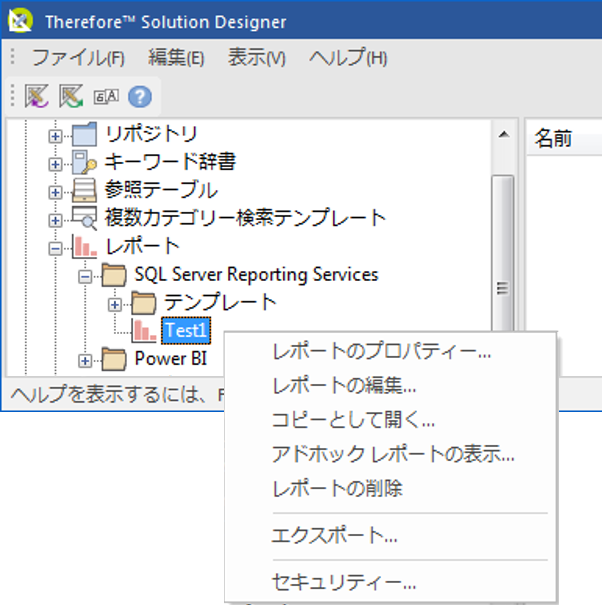Click the Therefore app logo icon
Viewport: 602px width, 605px height.
pyautogui.click(x=20, y=20)
